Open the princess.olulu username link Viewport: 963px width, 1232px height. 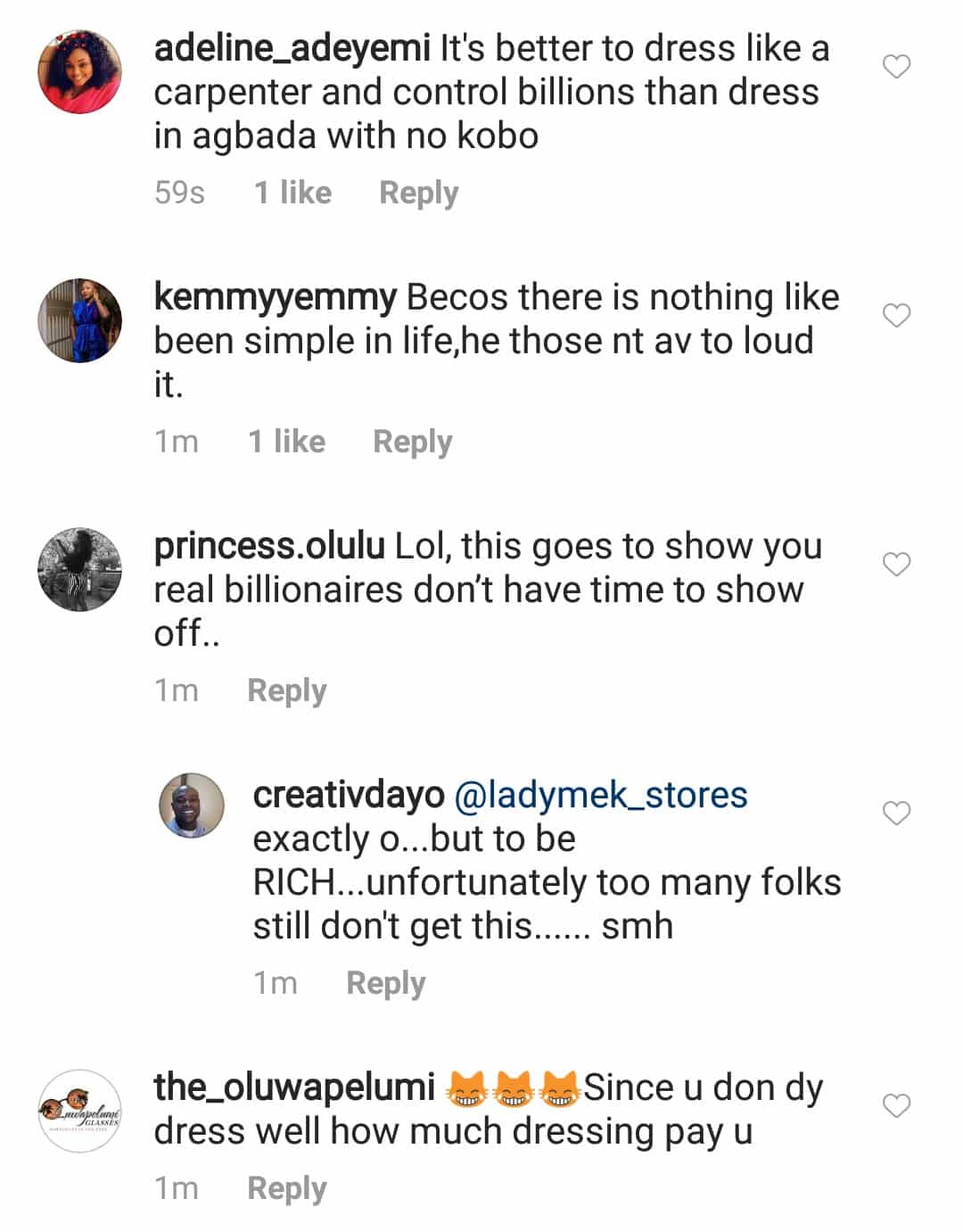(269, 546)
